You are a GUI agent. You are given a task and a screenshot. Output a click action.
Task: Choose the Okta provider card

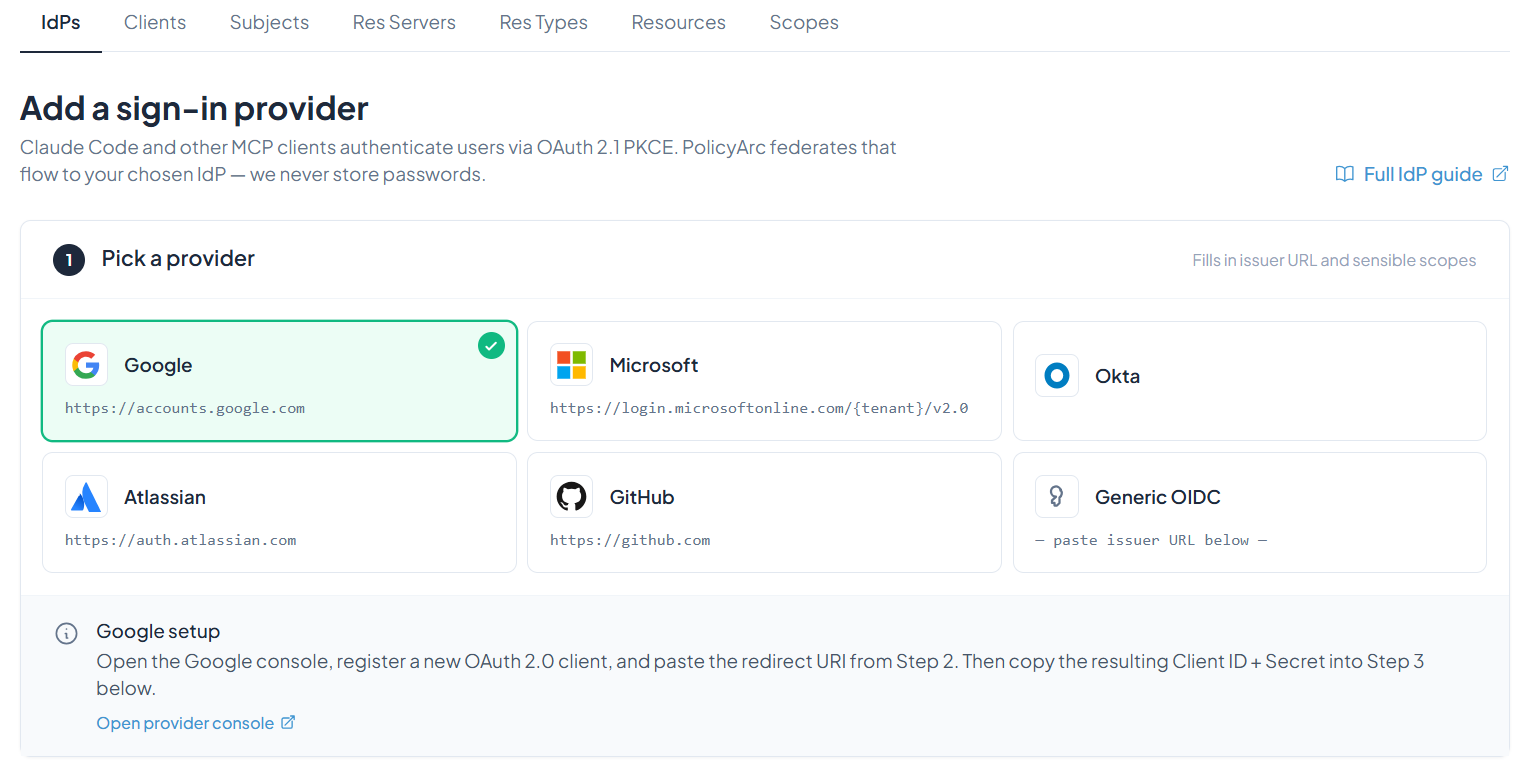[x=1250, y=381]
